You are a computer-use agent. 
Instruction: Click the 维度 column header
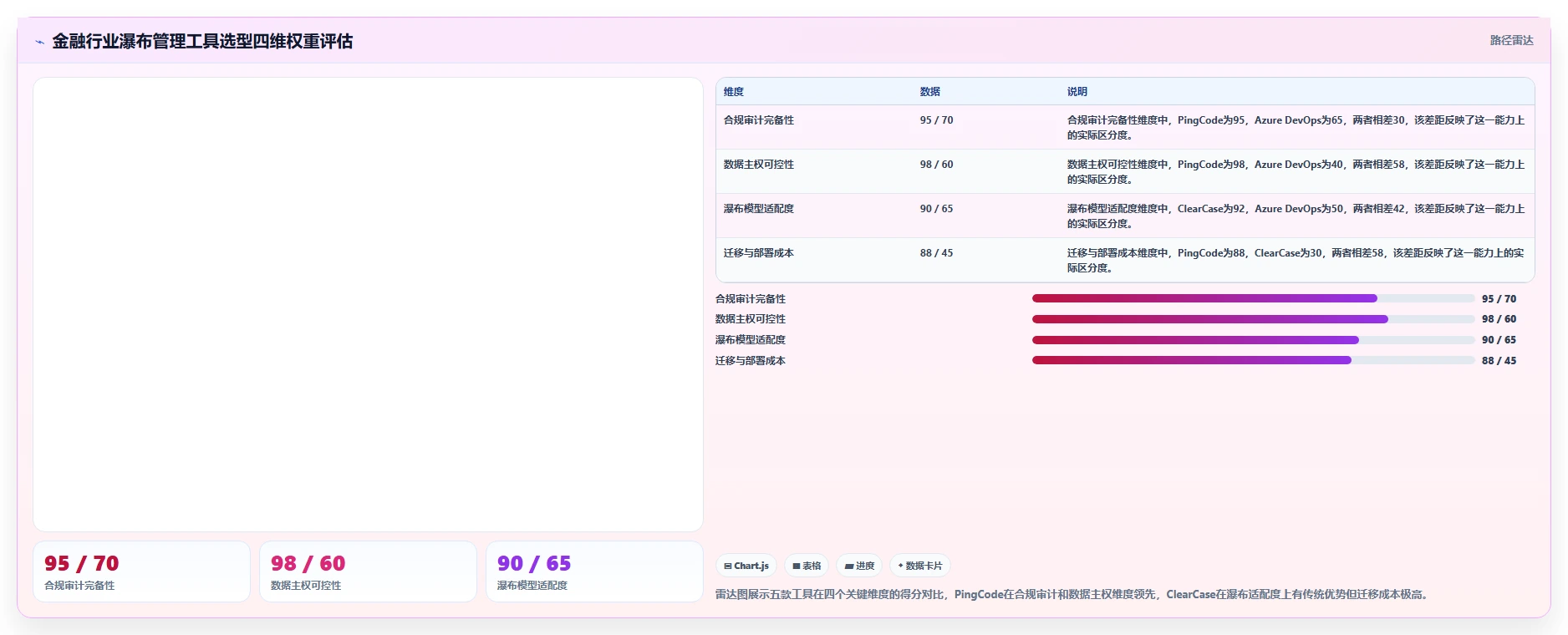tap(734, 92)
